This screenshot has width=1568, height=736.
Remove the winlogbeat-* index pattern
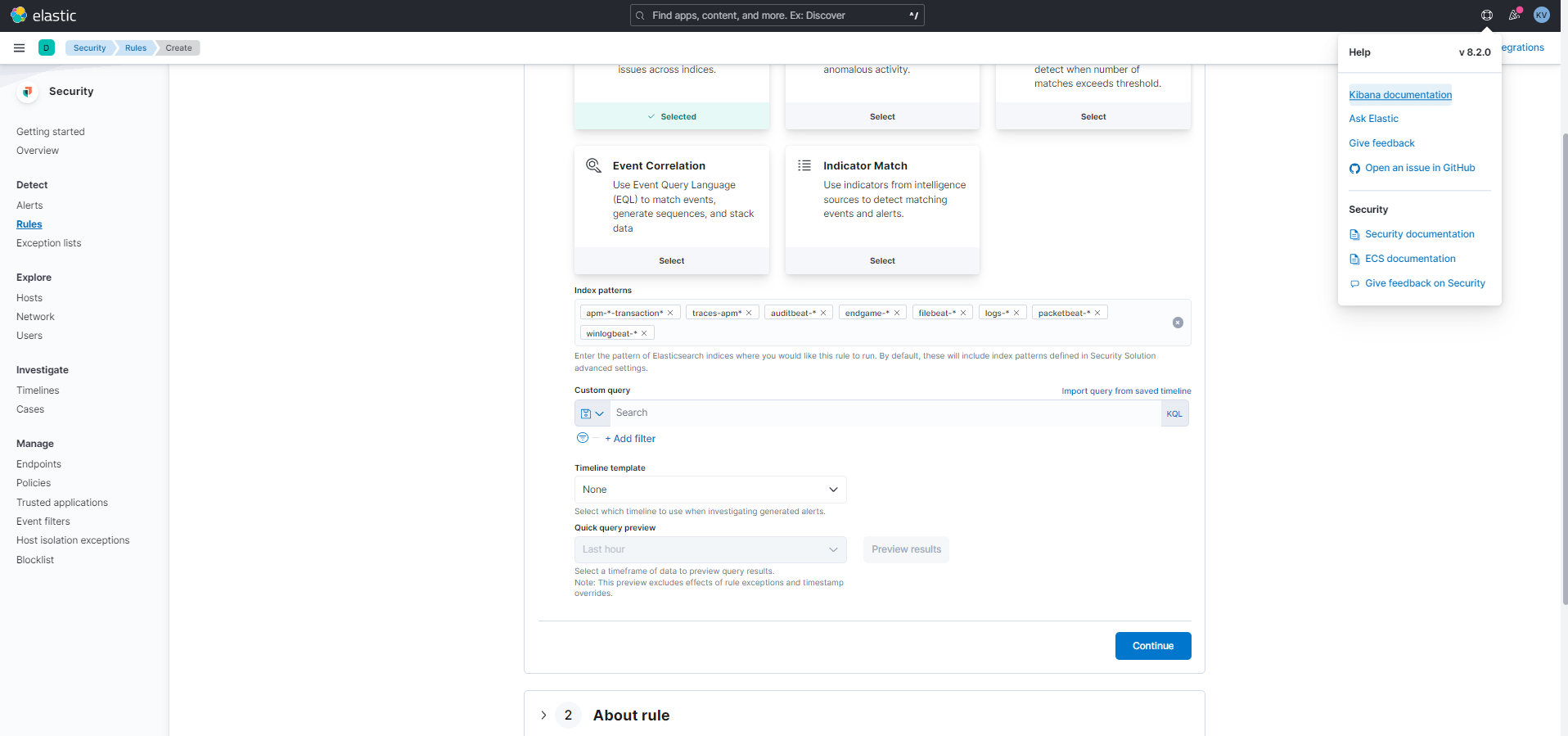[644, 333]
